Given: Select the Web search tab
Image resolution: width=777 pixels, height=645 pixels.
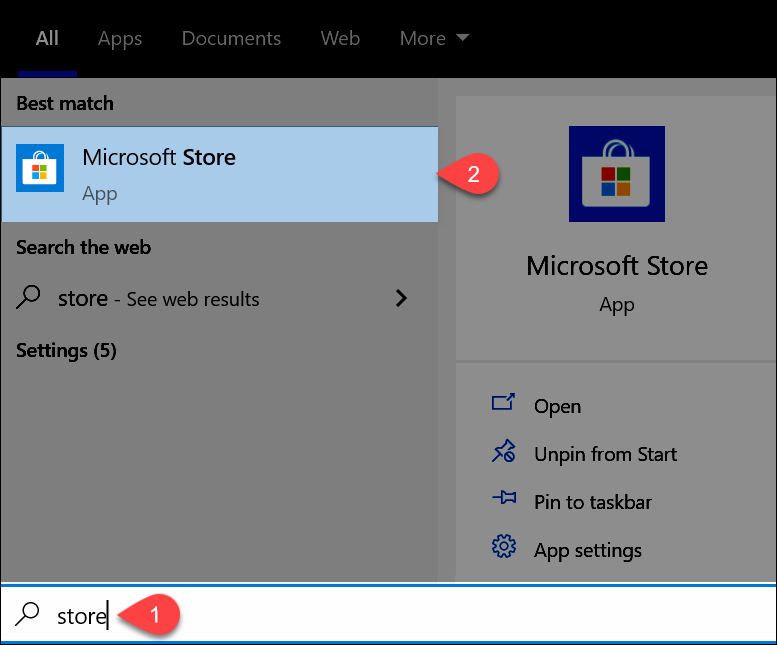Looking at the screenshot, I should 340,38.
